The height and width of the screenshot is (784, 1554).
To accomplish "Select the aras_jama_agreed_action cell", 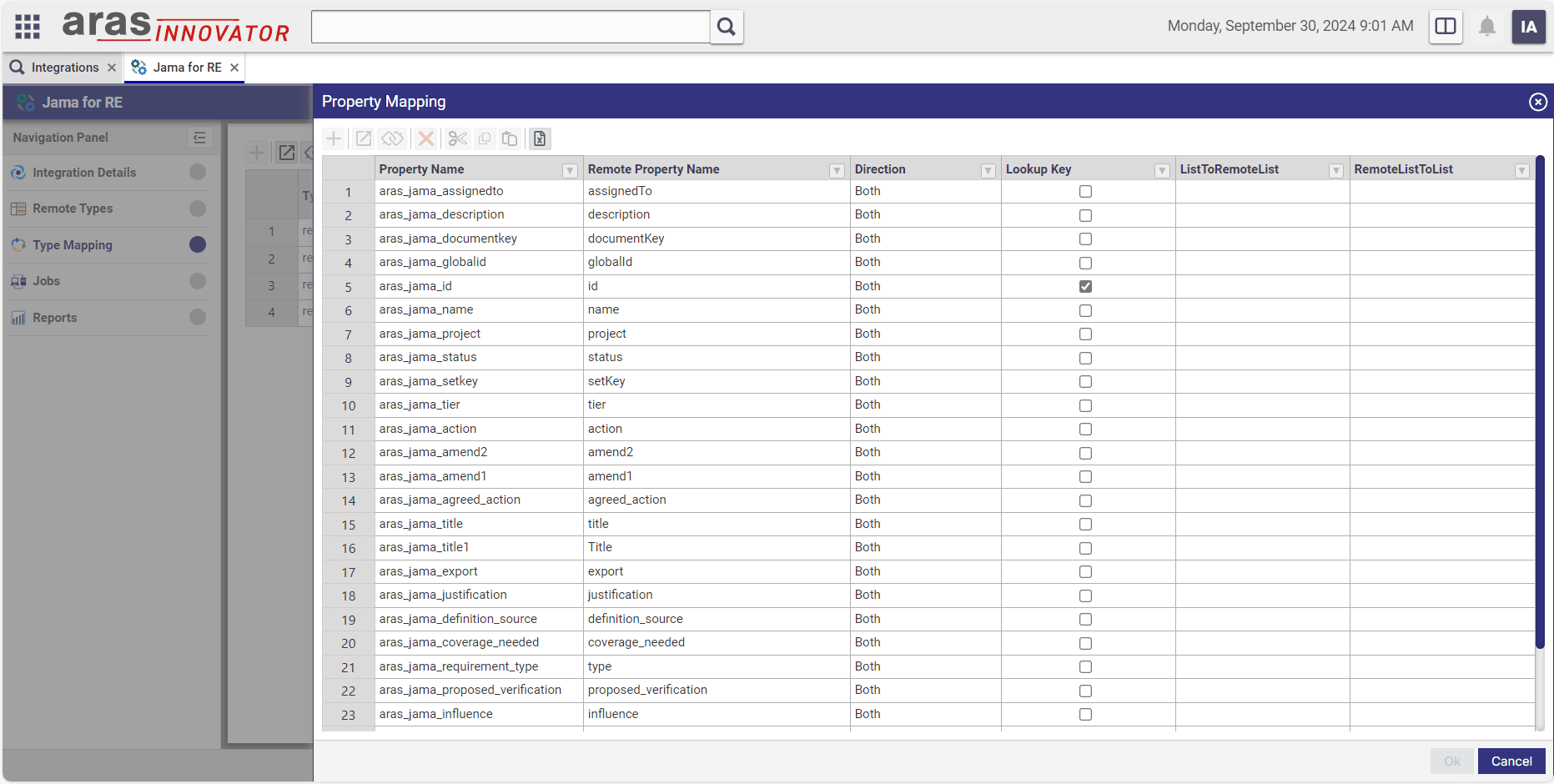I will (x=479, y=500).
